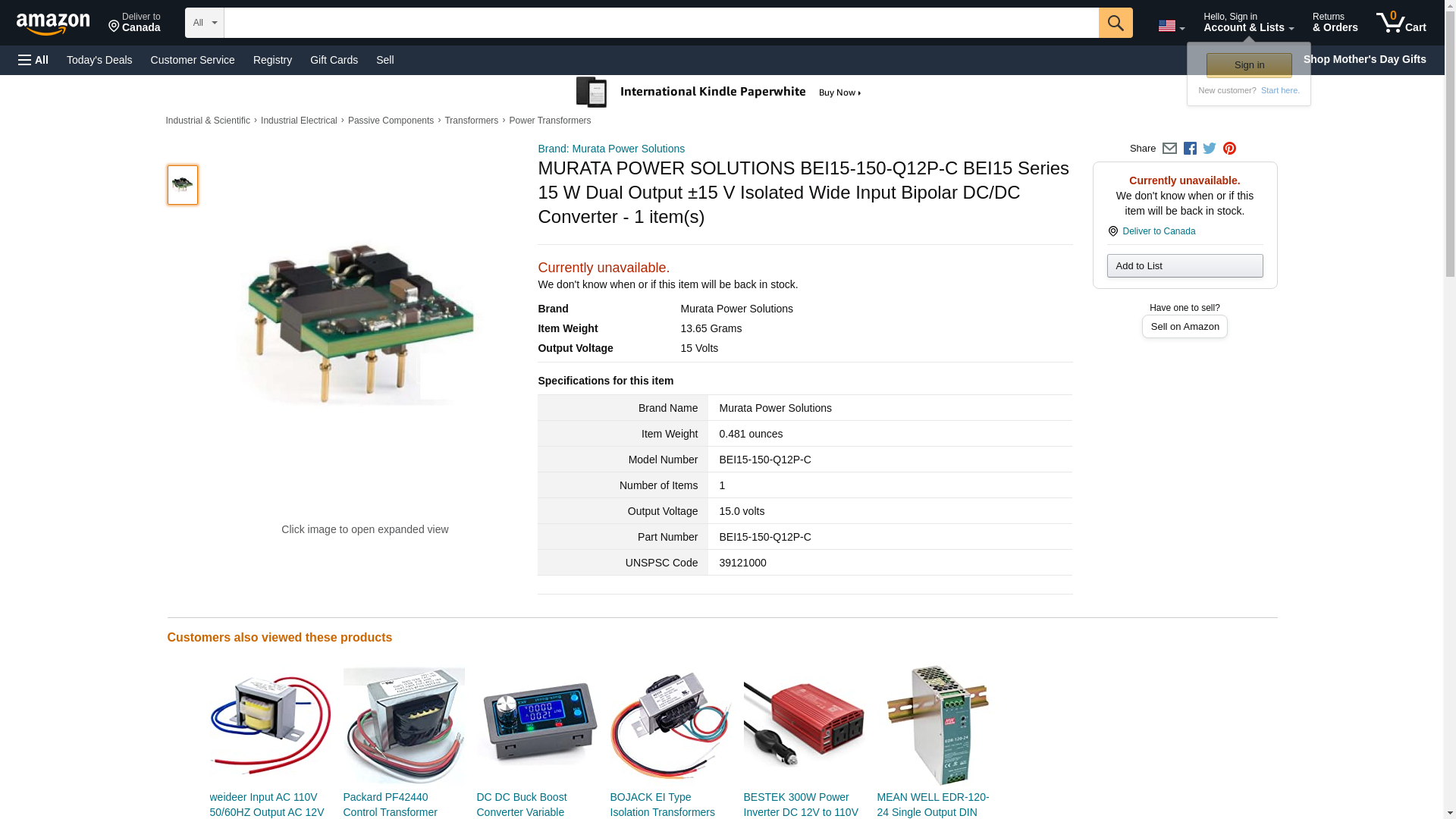Open the Add to List dropdown

(x=1185, y=266)
